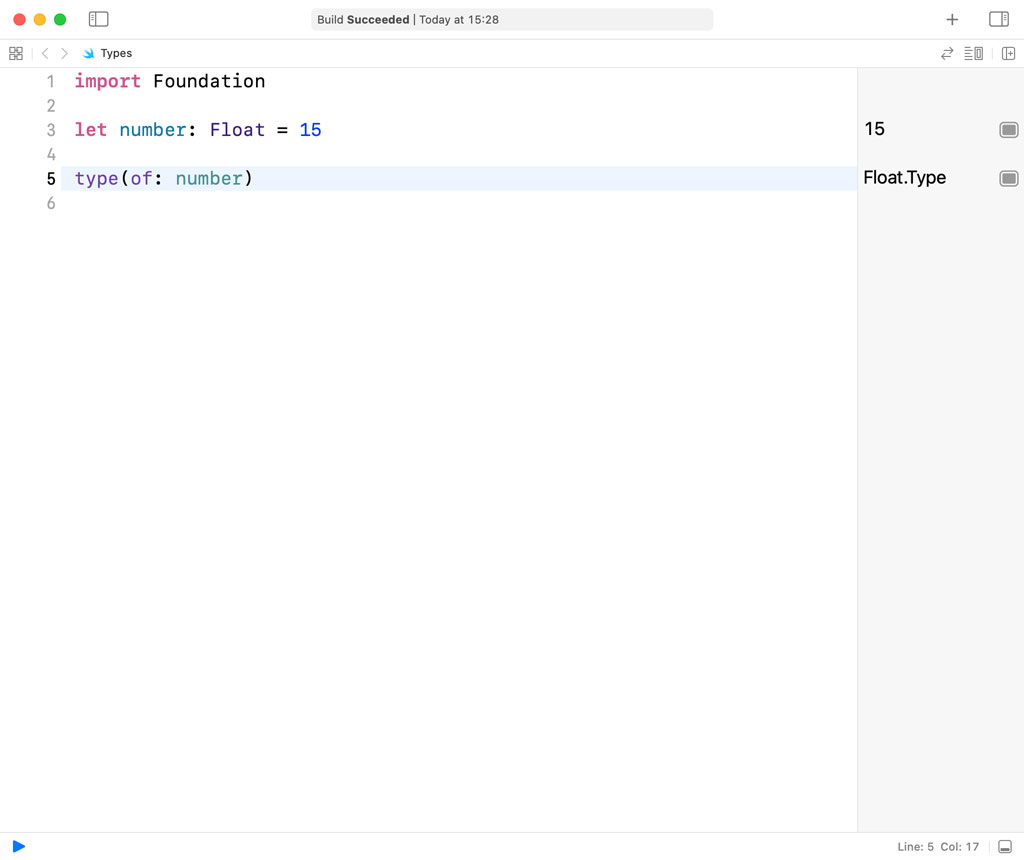The height and width of the screenshot is (860, 1024).
Task: Click the new tab plus icon
Action: coord(952,19)
